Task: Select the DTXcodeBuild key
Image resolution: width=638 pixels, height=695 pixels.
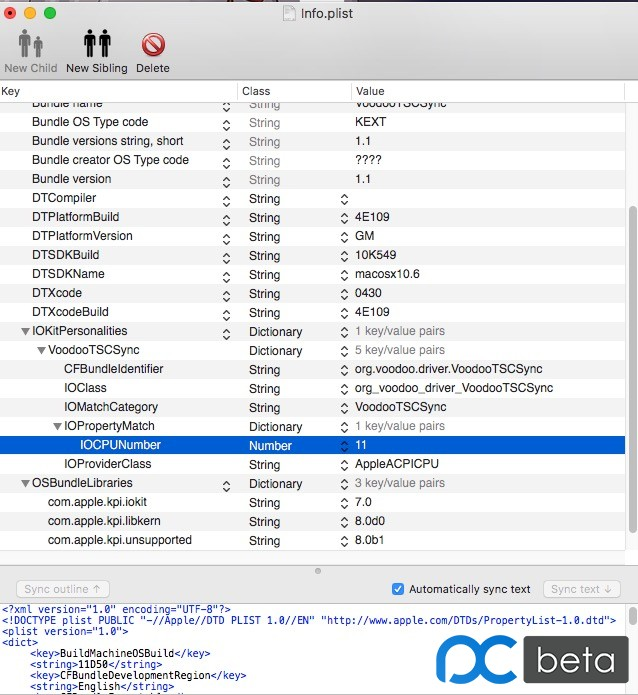Action: click(x=70, y=312)
